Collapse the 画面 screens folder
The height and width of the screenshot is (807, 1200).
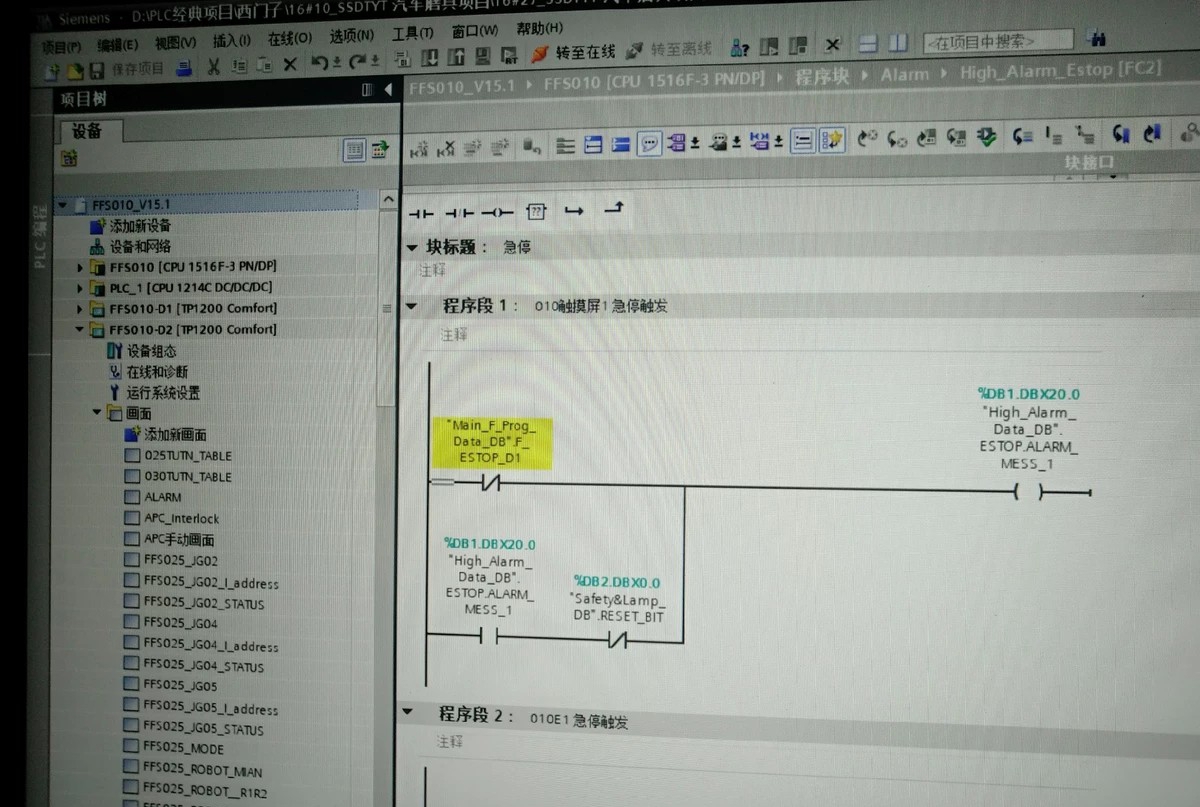(98, 413)
